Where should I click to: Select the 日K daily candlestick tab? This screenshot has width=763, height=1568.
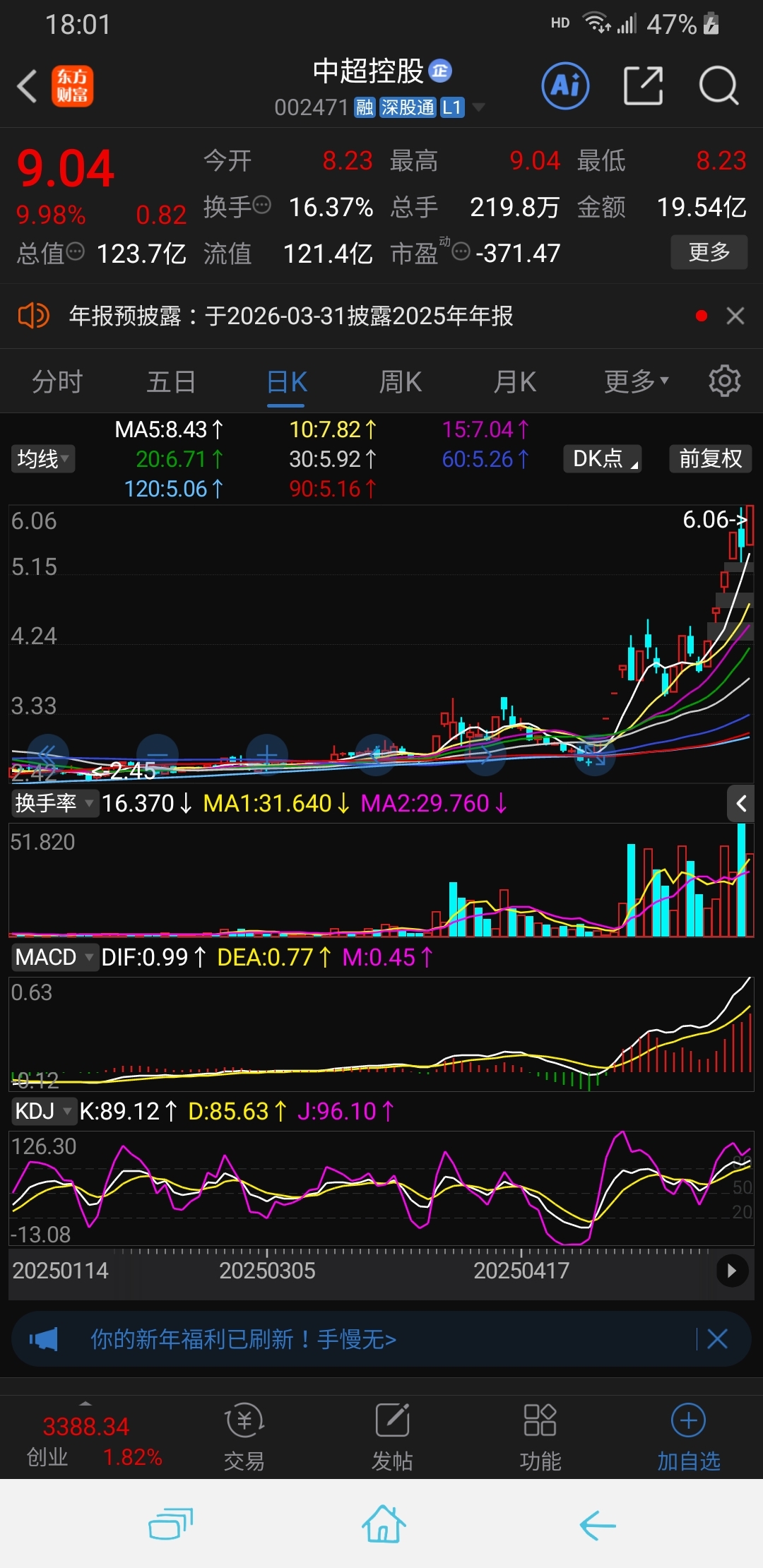286,382
